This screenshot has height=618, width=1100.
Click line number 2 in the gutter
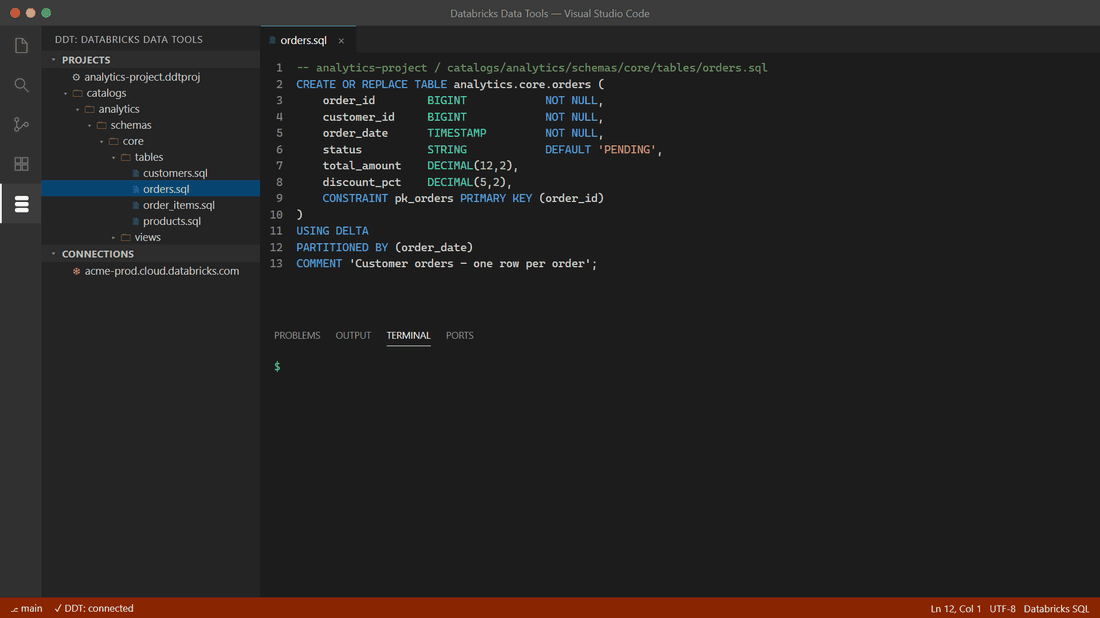click(279, 84)
